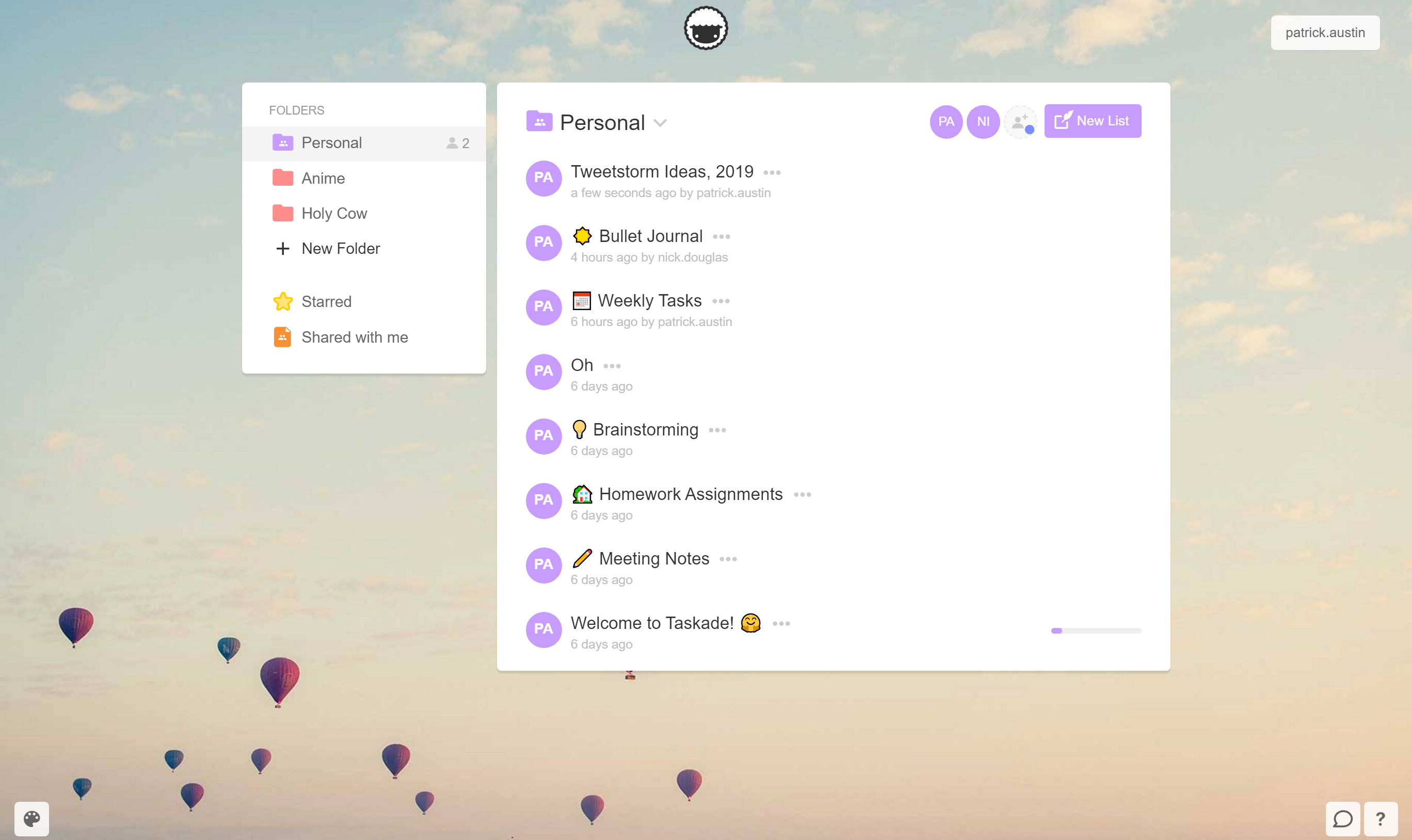Open options dots next to Bullet Journal
Image resolution: width=1412 pixels, height=840 pixels.
point(721,237)
